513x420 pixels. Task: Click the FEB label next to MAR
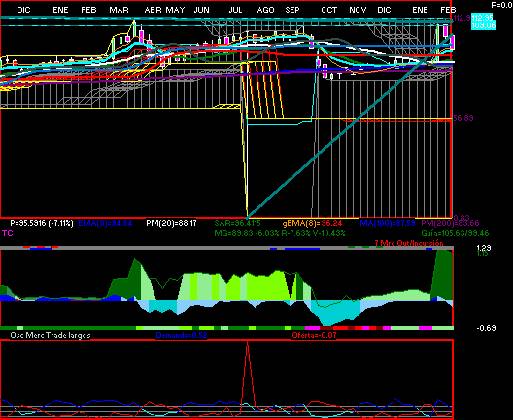coord(89,10)
